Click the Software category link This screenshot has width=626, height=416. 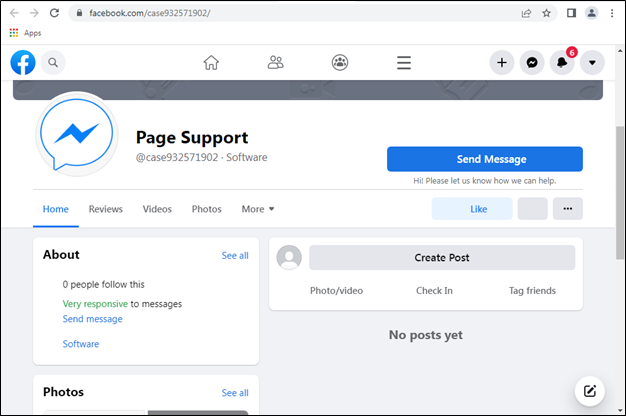pos(81,344)
